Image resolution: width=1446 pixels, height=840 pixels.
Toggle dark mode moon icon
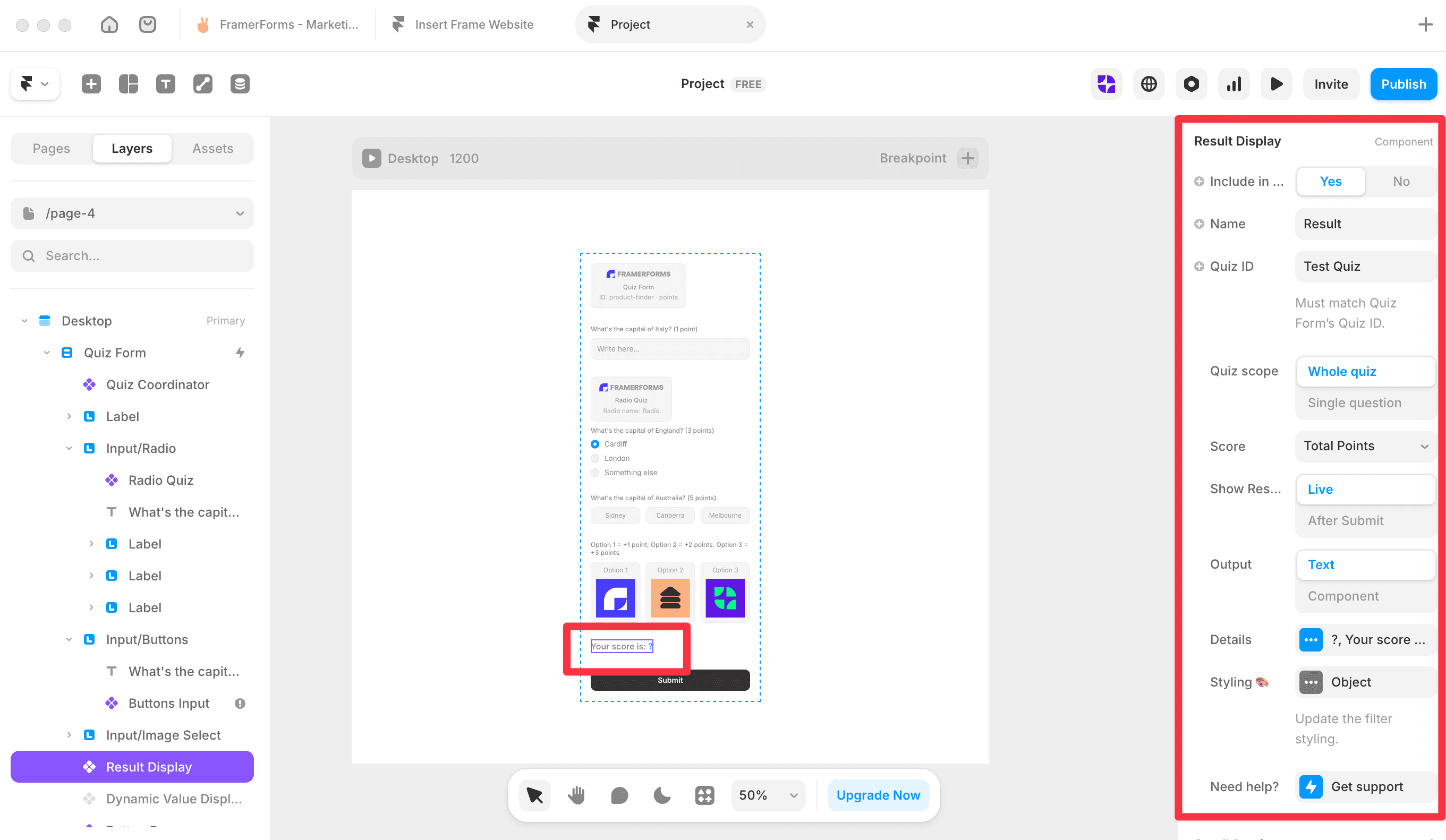[661, 795]
